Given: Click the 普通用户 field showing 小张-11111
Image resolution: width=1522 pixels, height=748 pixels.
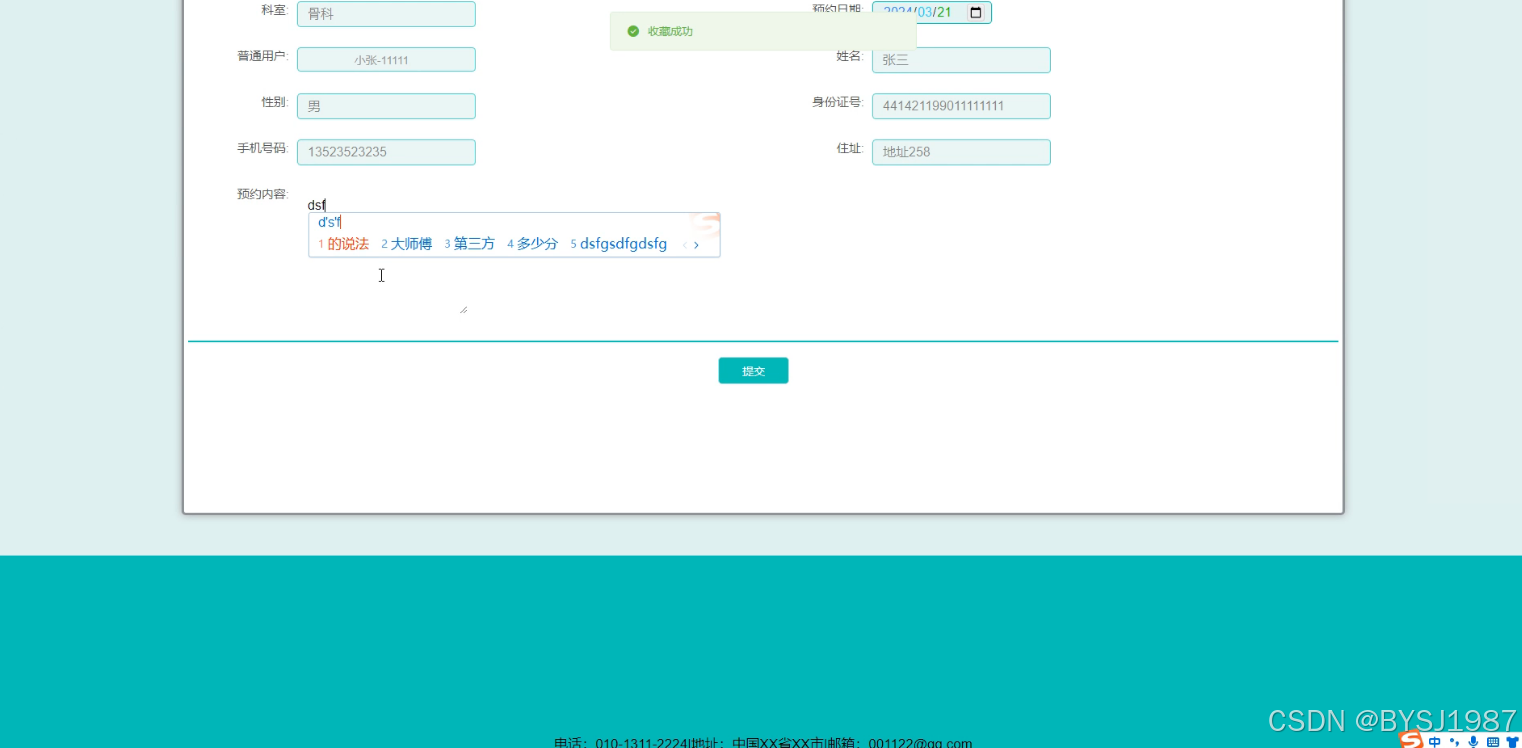Looking at the screenshot, I should [386, 60].
